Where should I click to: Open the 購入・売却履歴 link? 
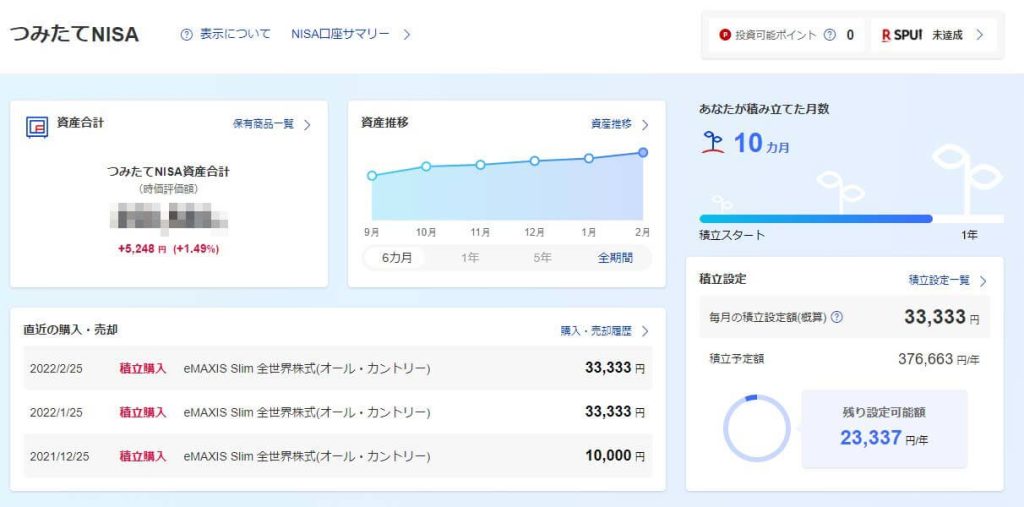point(596,331)
